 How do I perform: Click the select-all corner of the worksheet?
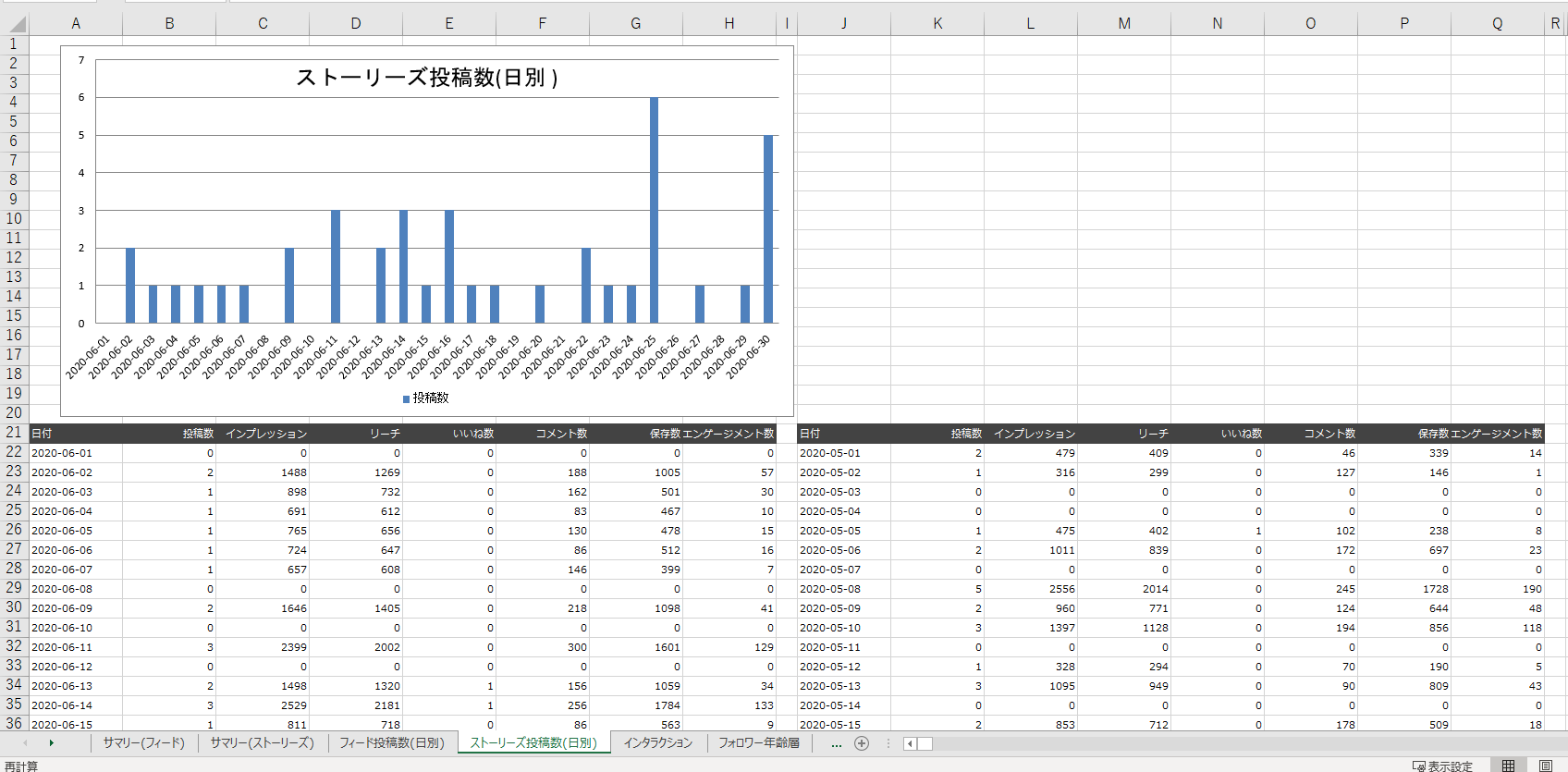[x=14, y=24]
